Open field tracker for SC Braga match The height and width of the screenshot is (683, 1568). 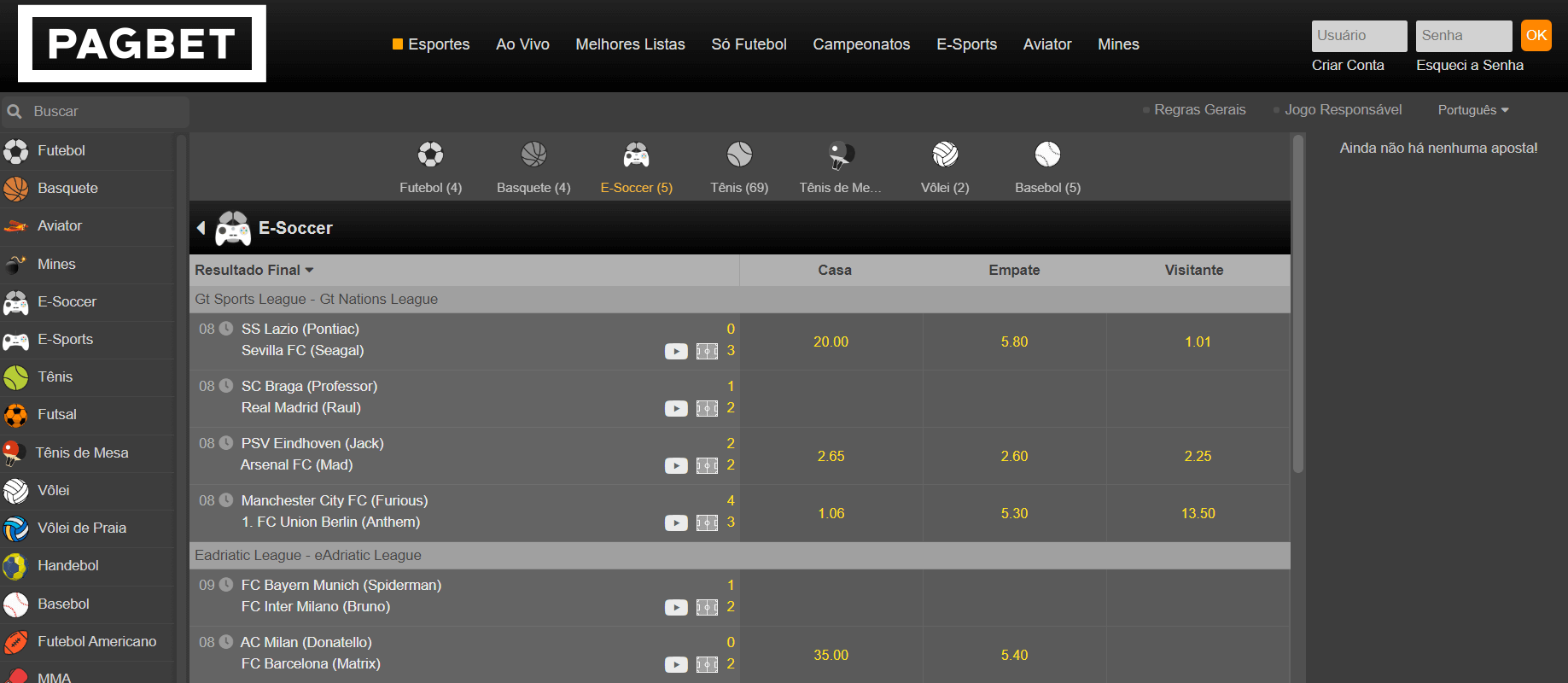[x=707, y=408]
